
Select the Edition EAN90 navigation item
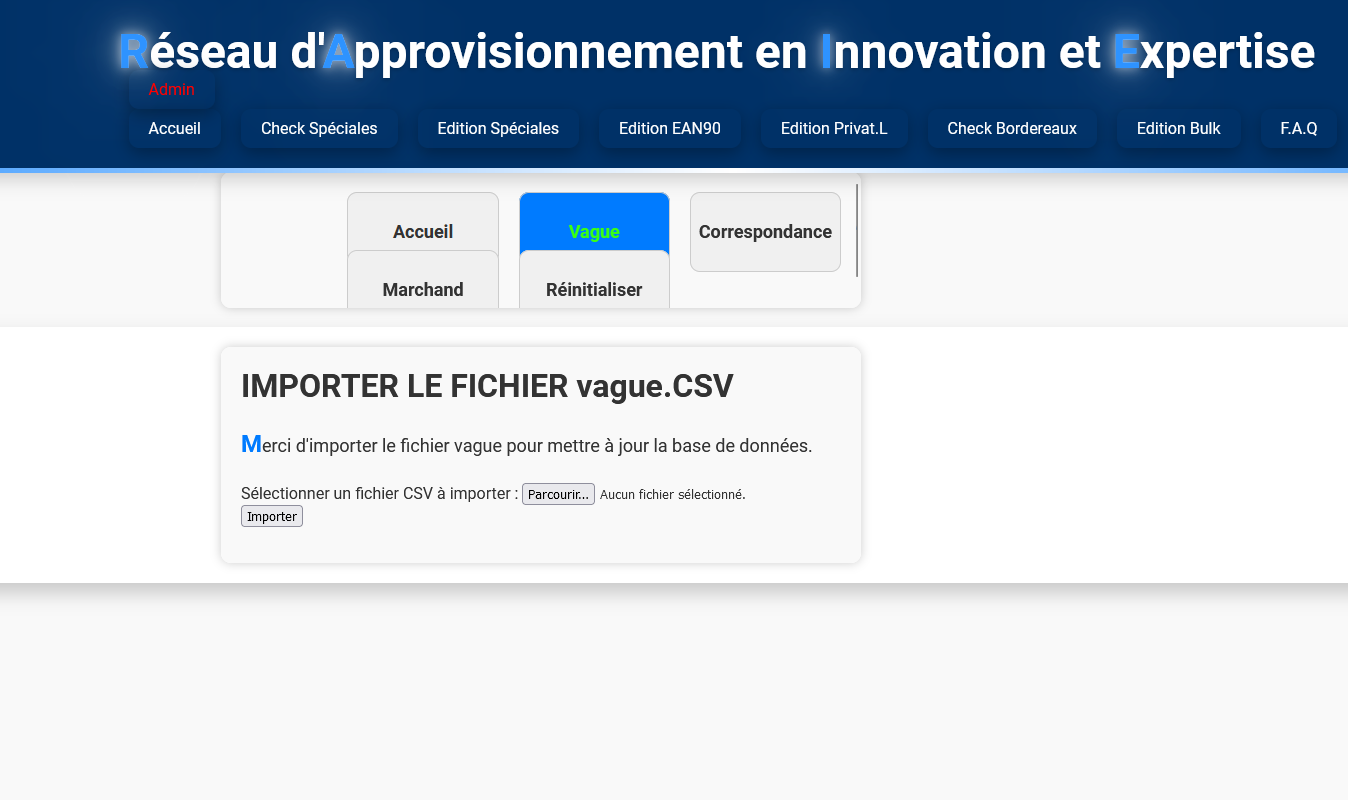[669, 128]
